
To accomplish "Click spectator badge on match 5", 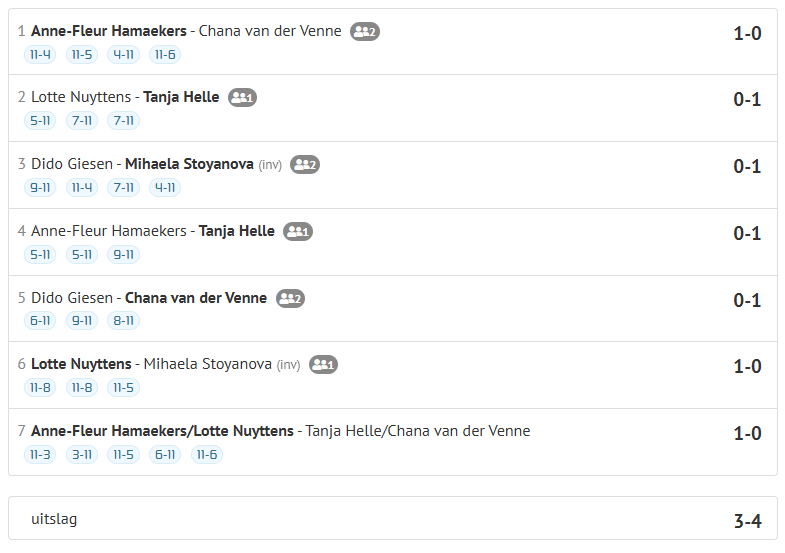I will point(290,298).
